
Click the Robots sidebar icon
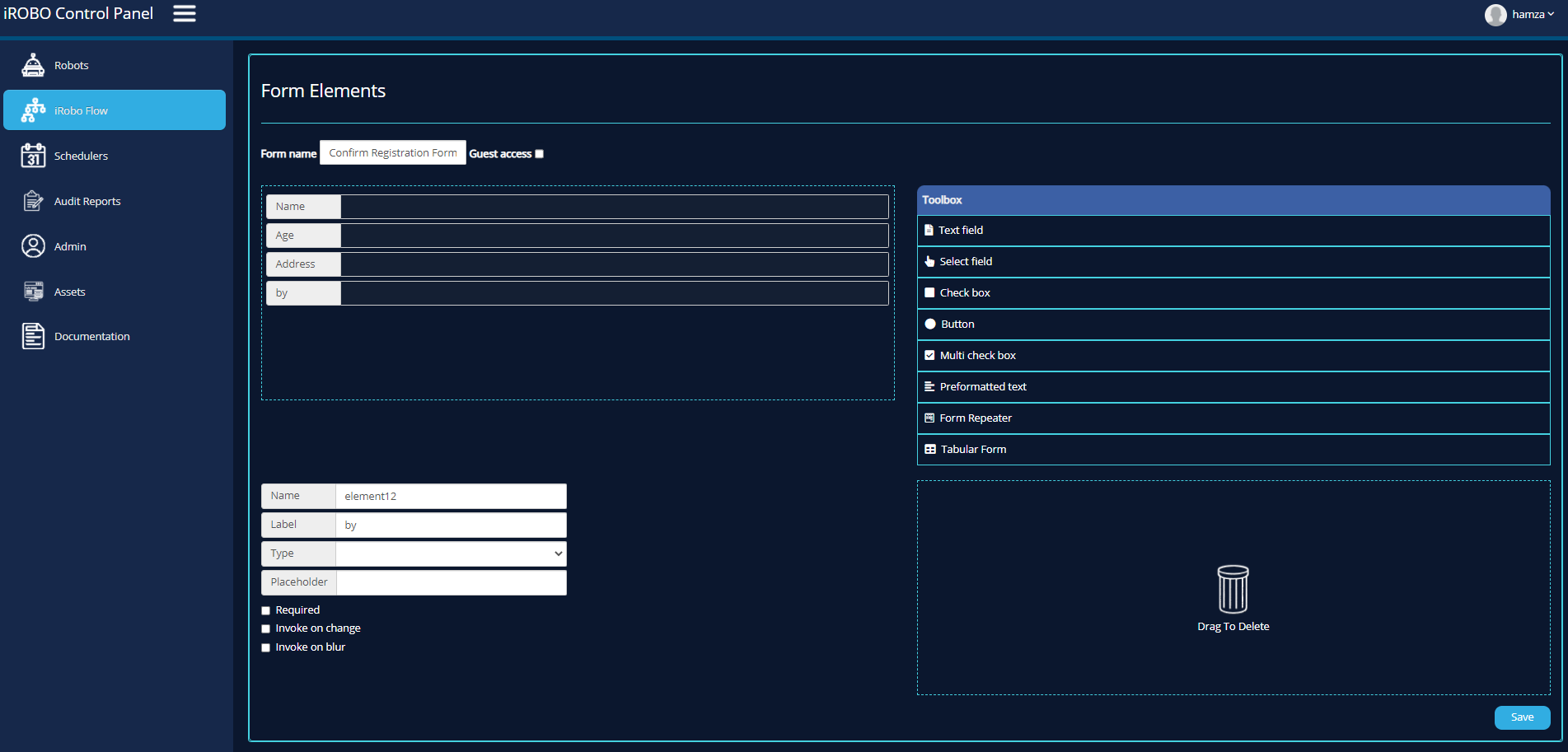(33, 65)
